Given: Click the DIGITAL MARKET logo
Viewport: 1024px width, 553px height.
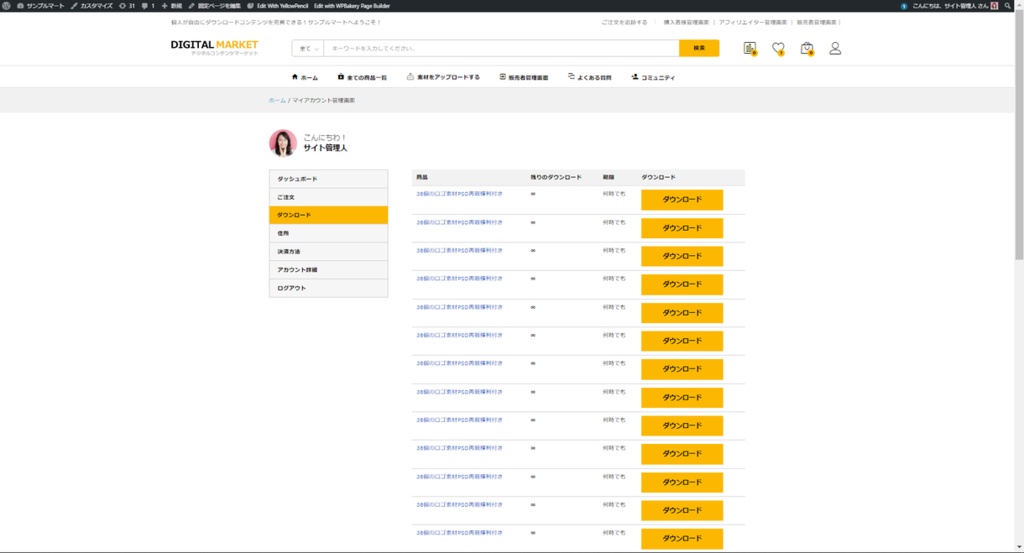Looking at the screenshot, I should pyautogui.click(x=214, y=48).
